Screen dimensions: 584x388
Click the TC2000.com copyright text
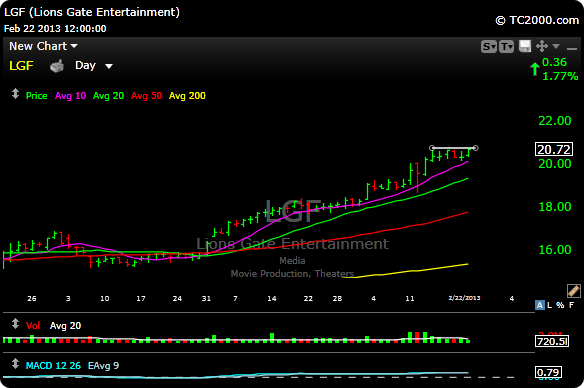click(x=537, y=20)
